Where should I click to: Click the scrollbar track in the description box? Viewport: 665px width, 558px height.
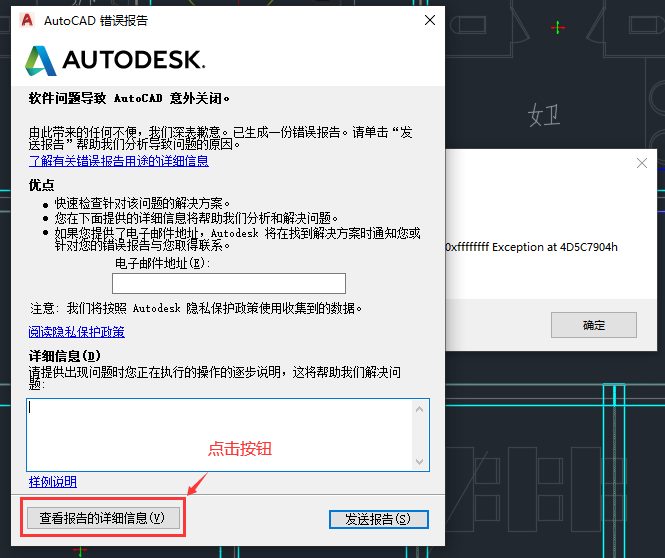[421, 434]
